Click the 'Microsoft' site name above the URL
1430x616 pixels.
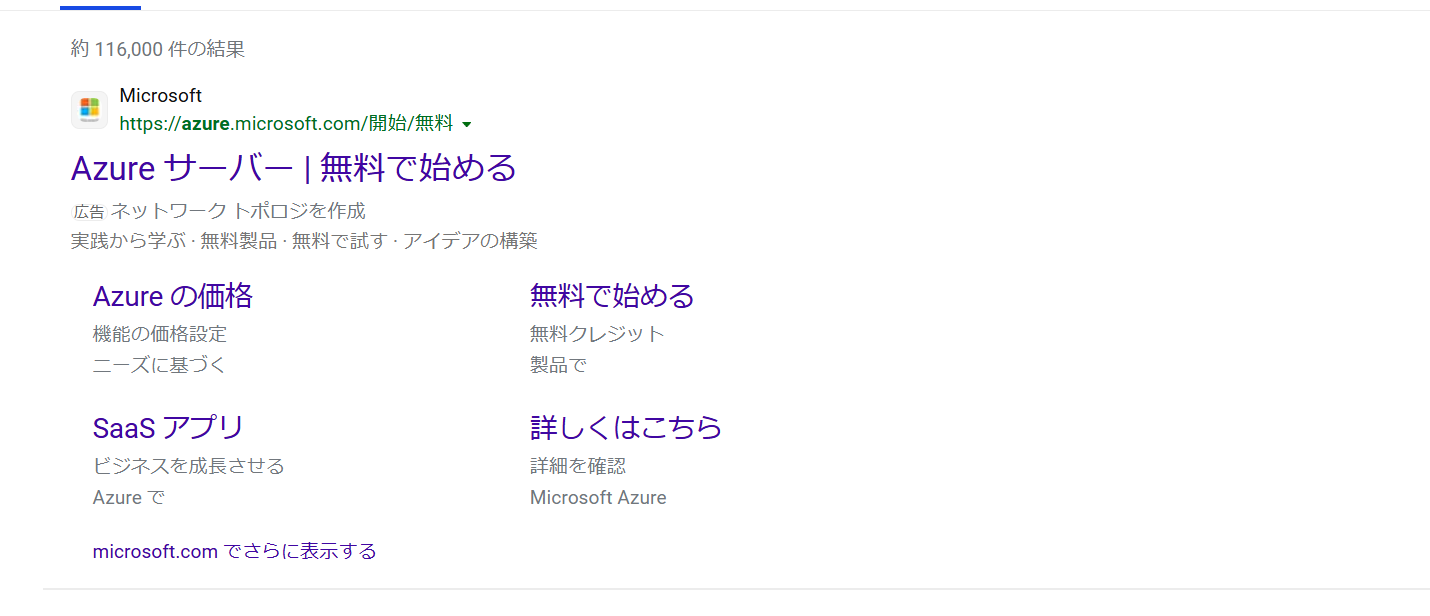pyautogui.click(x=160, y=96)
